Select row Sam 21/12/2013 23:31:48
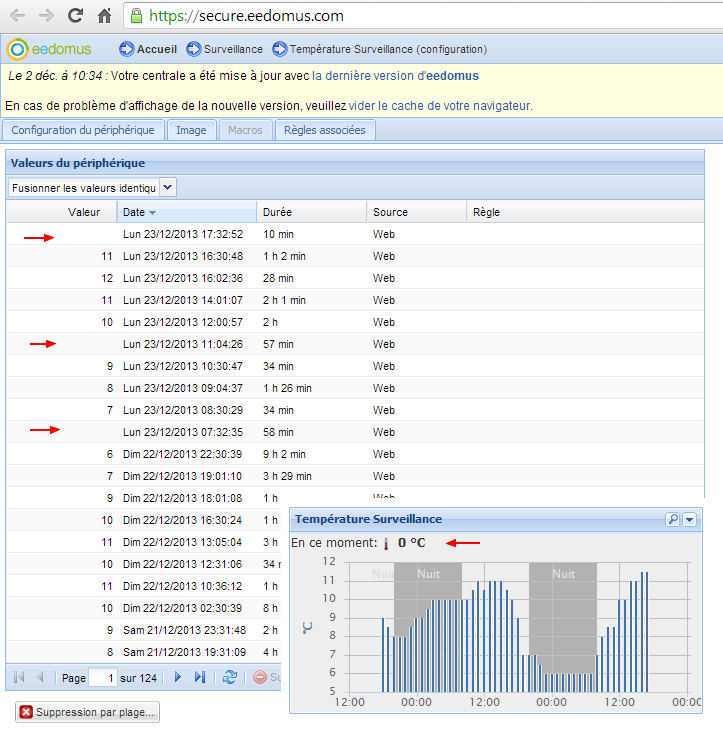723x741 pixels. click(144, 630)
